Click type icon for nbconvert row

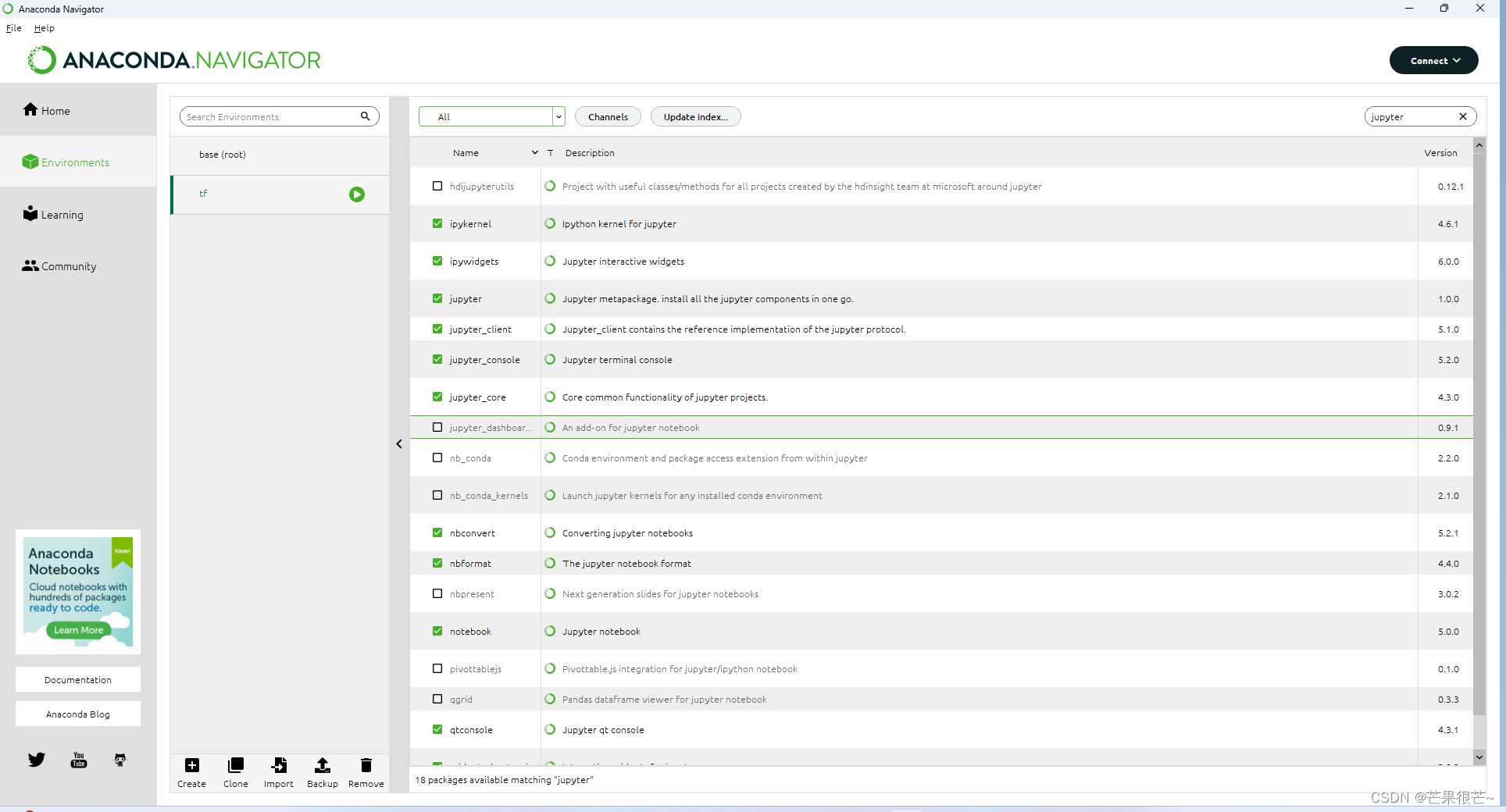[x=550, y=532]
